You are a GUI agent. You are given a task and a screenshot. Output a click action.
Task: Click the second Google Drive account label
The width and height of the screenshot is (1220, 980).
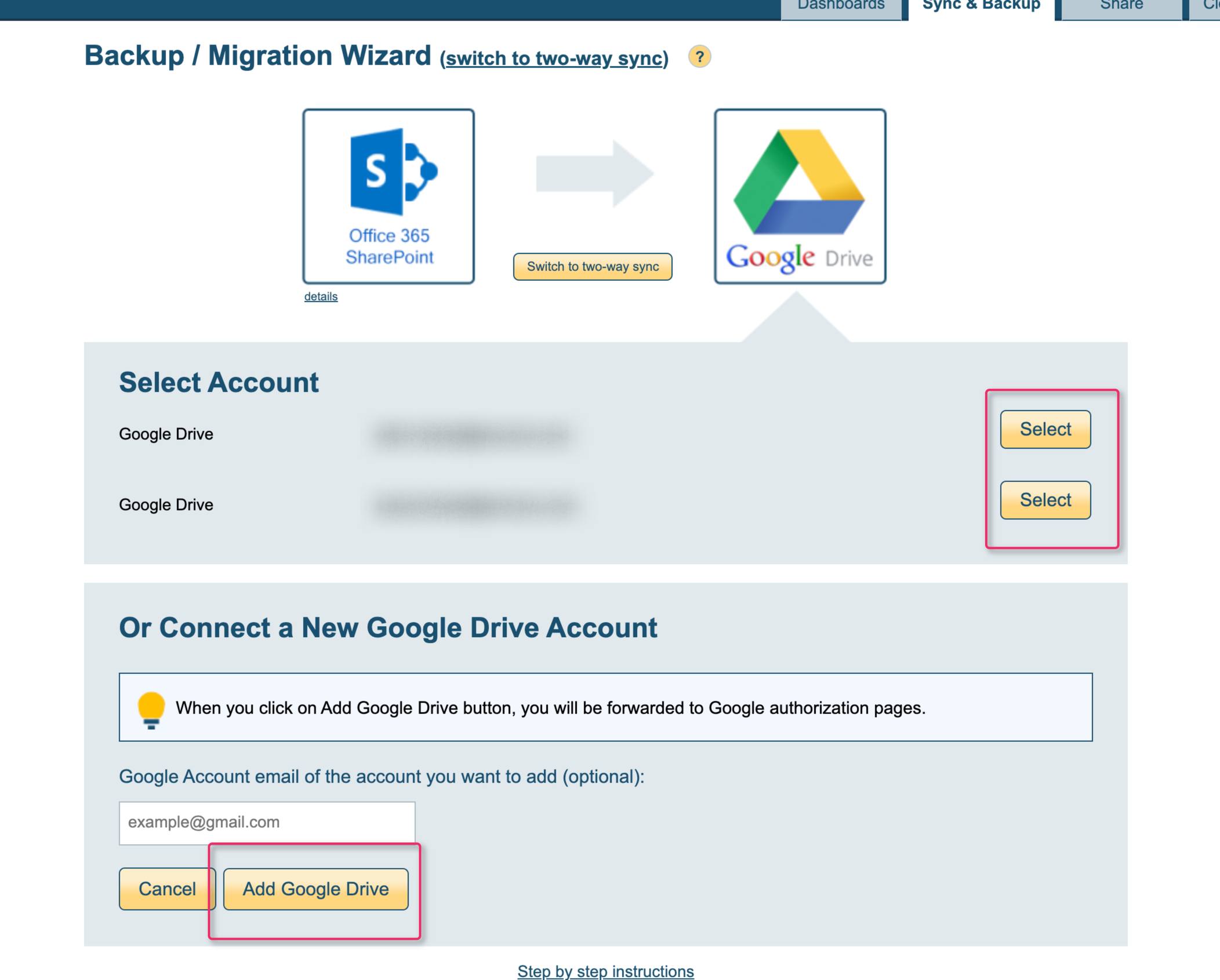click(x=166, y=505)
